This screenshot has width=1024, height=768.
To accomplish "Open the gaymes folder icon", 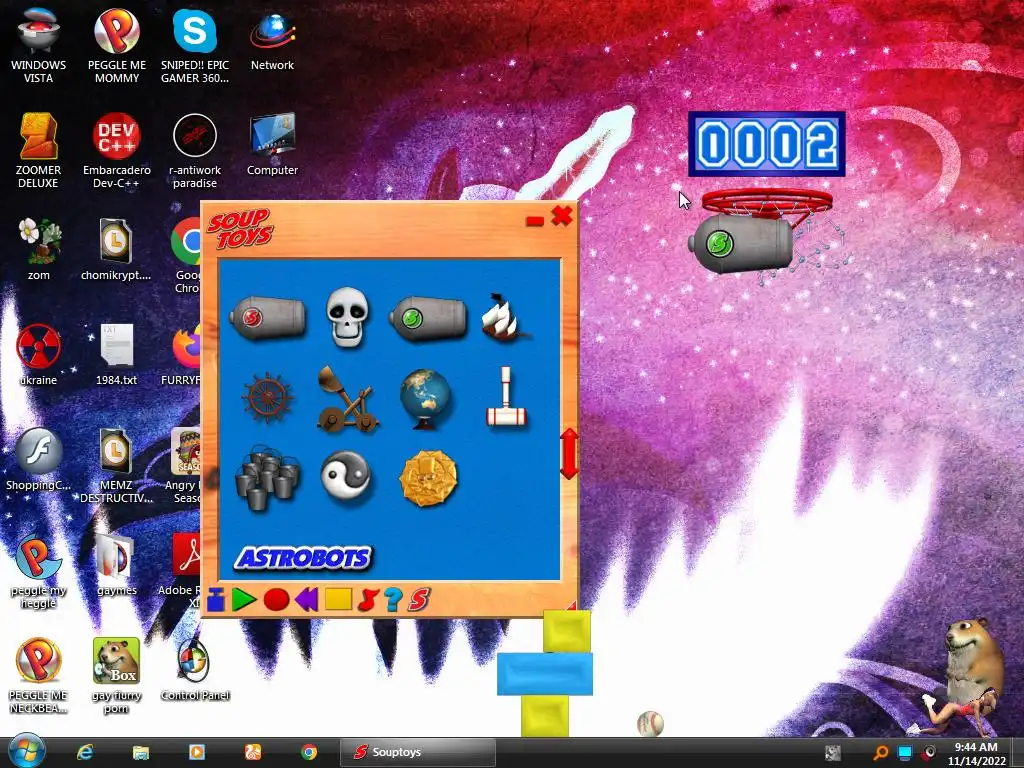I will click(x=117, y=565).
